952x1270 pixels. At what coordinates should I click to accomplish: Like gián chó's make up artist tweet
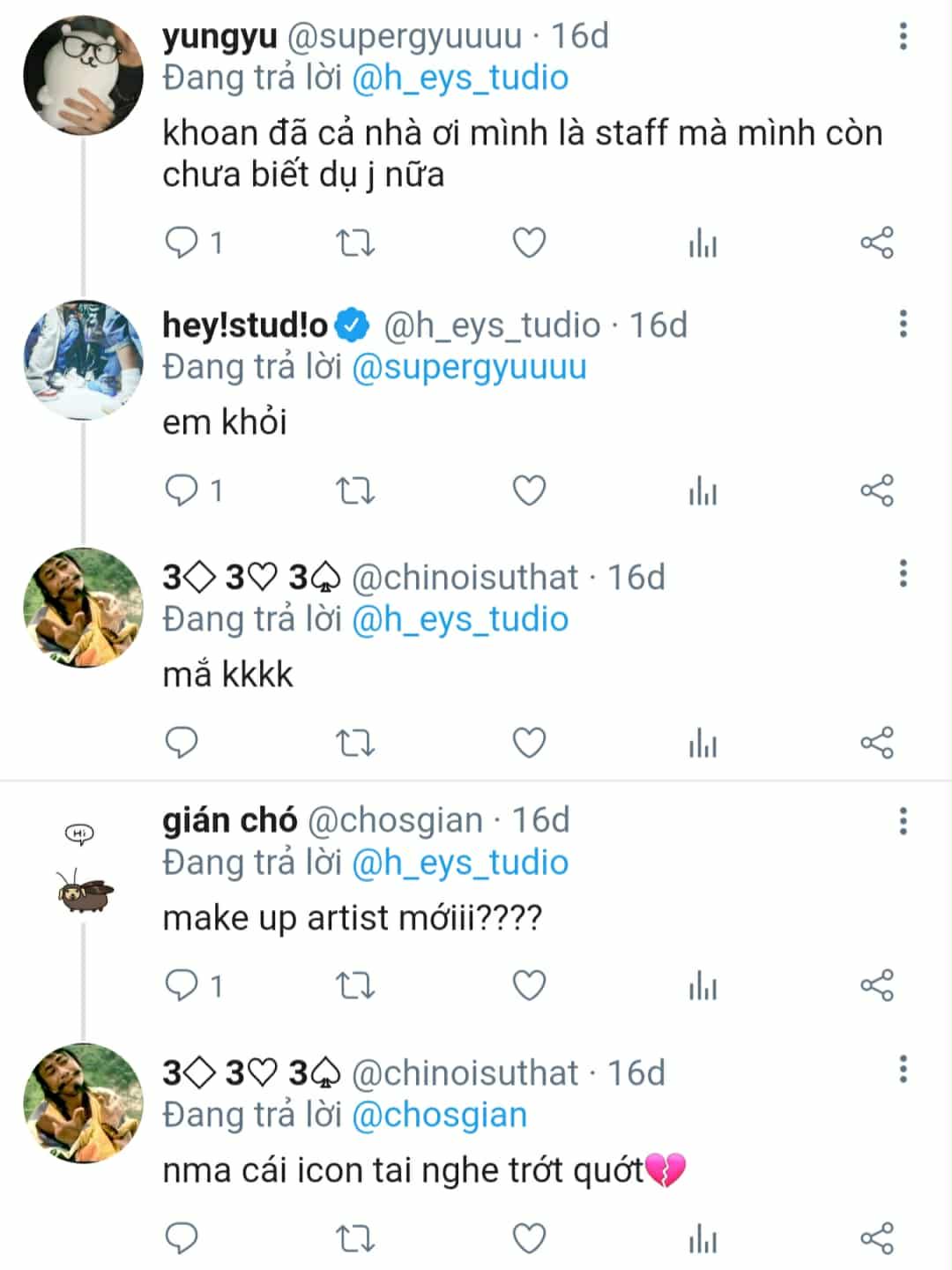click(529, 985)
